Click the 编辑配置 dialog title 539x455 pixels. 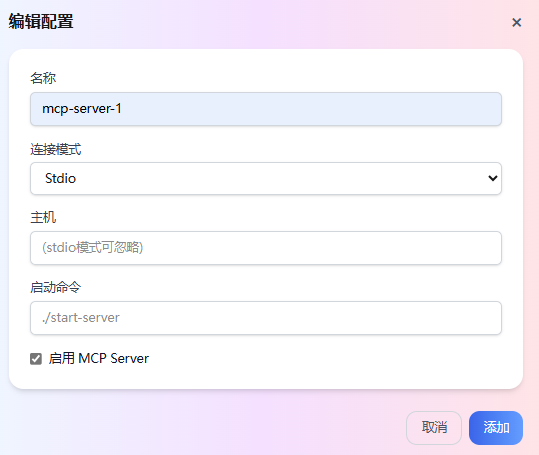pyautogui.click(x=41, y=21)
